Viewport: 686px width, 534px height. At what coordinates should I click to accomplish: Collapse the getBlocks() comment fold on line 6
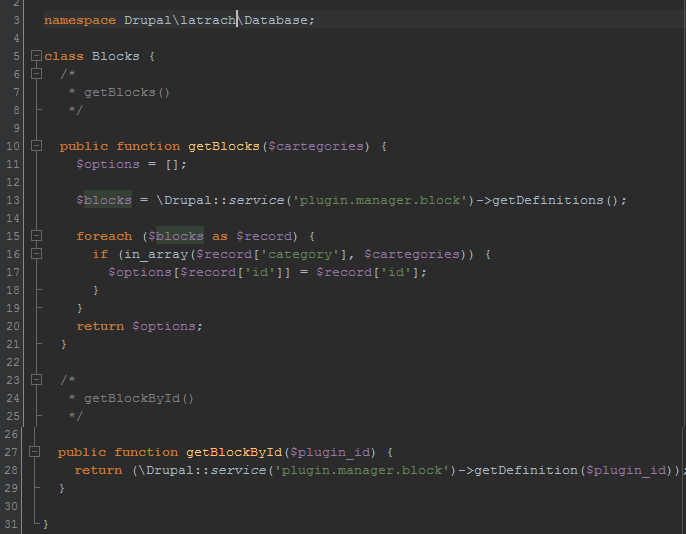[x=36, y=73]
